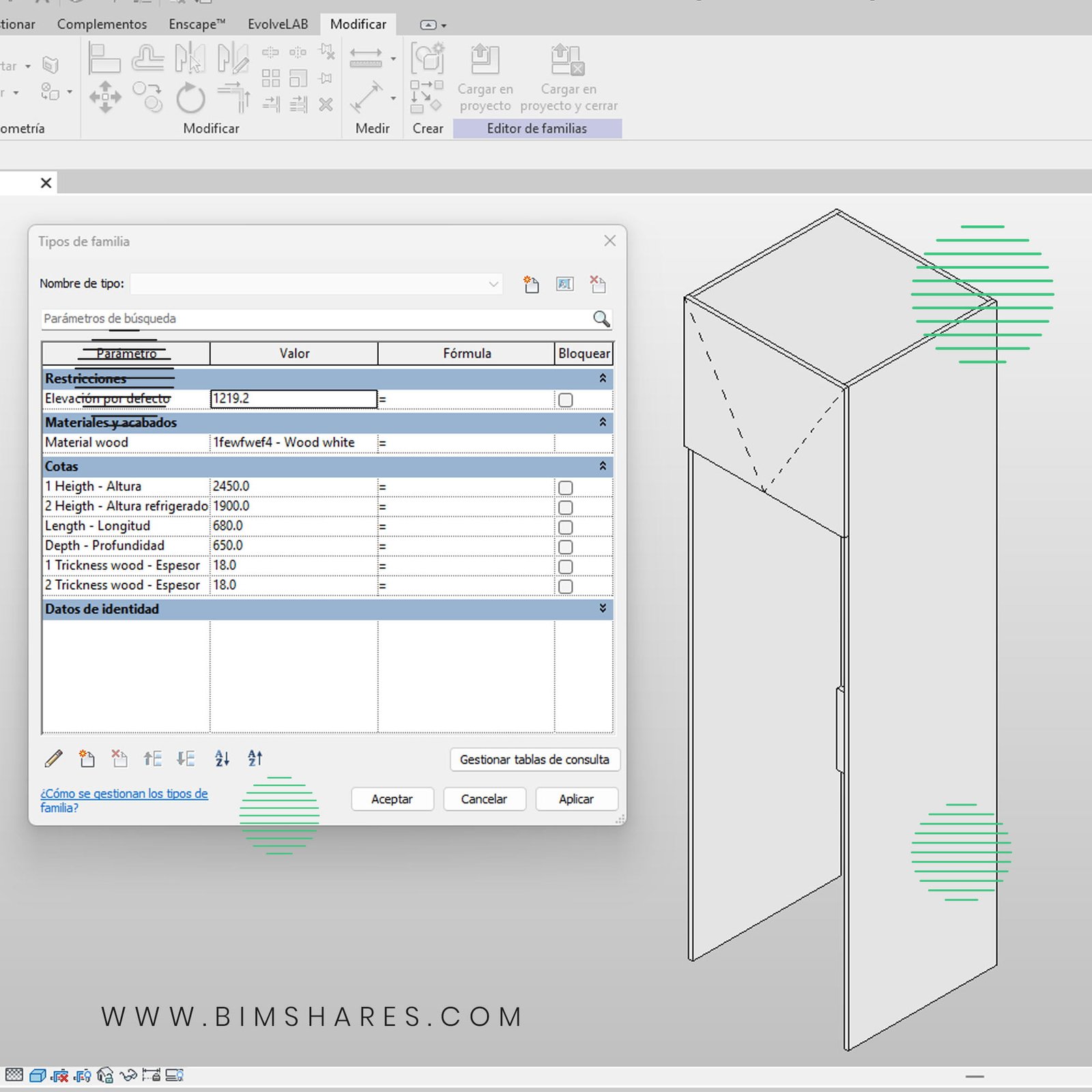1092x1092 pixels.
Task: Click the Cargar en proyecto icon
Action: point(485,61)
